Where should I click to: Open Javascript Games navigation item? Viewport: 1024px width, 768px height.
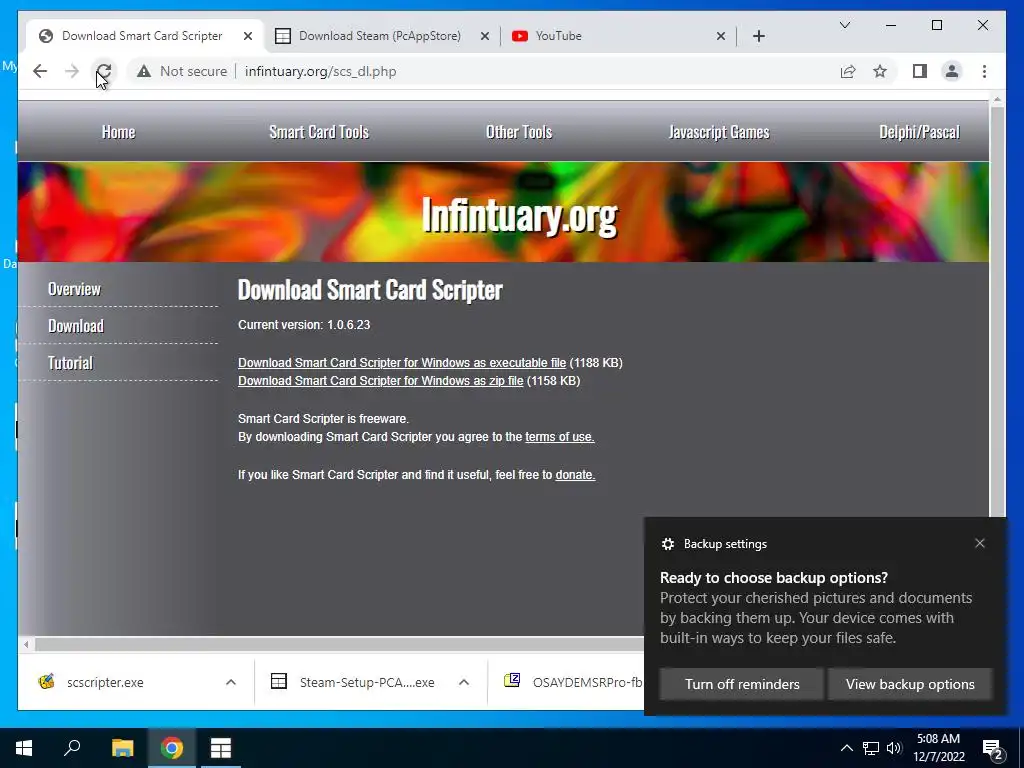point(719,132)
